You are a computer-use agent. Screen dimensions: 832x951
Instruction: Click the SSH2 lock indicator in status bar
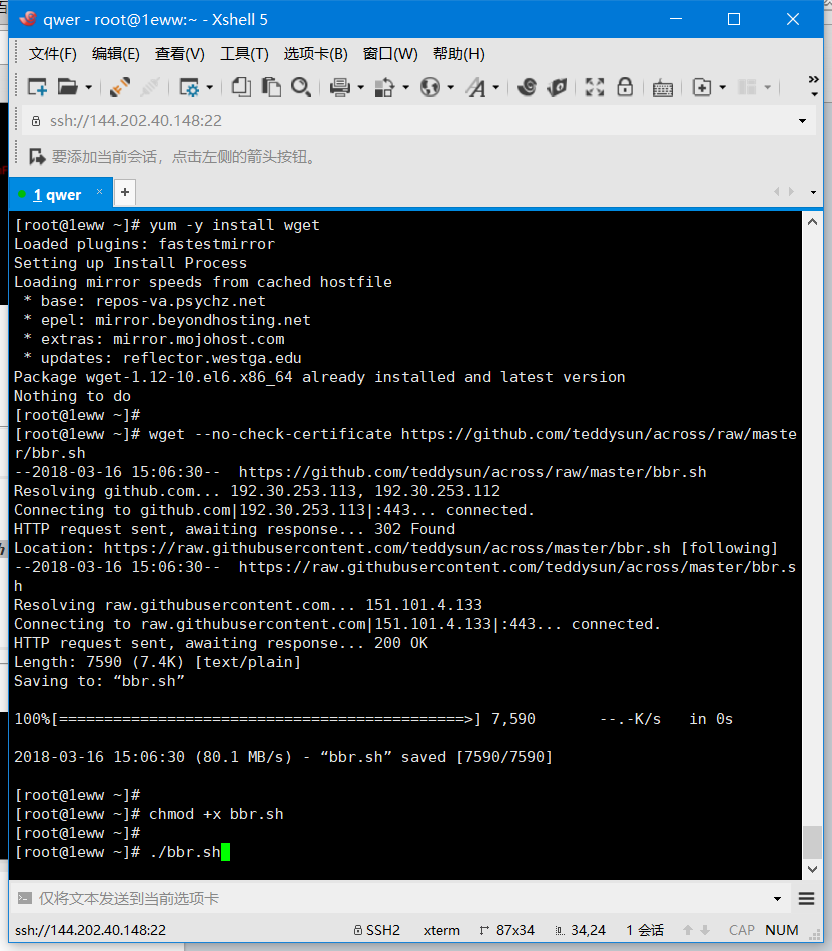pos(377,930)
